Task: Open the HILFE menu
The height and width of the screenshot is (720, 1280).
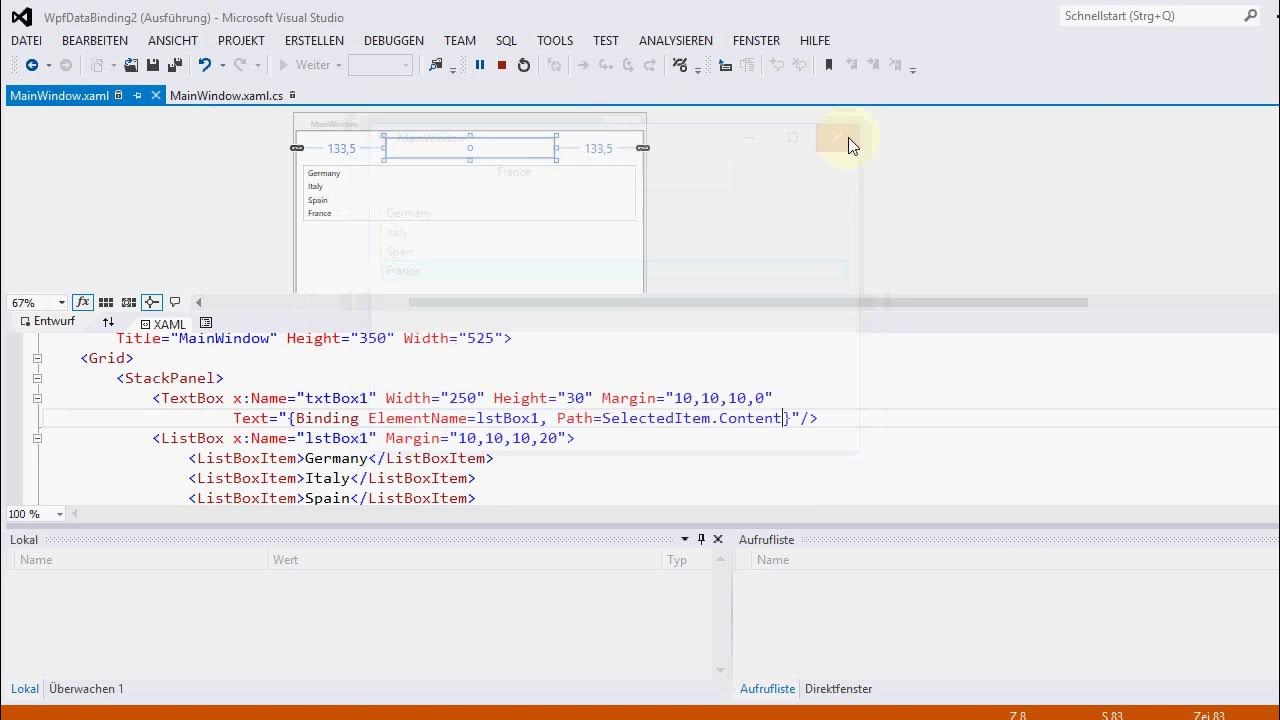Action: (x=815, y=41)
